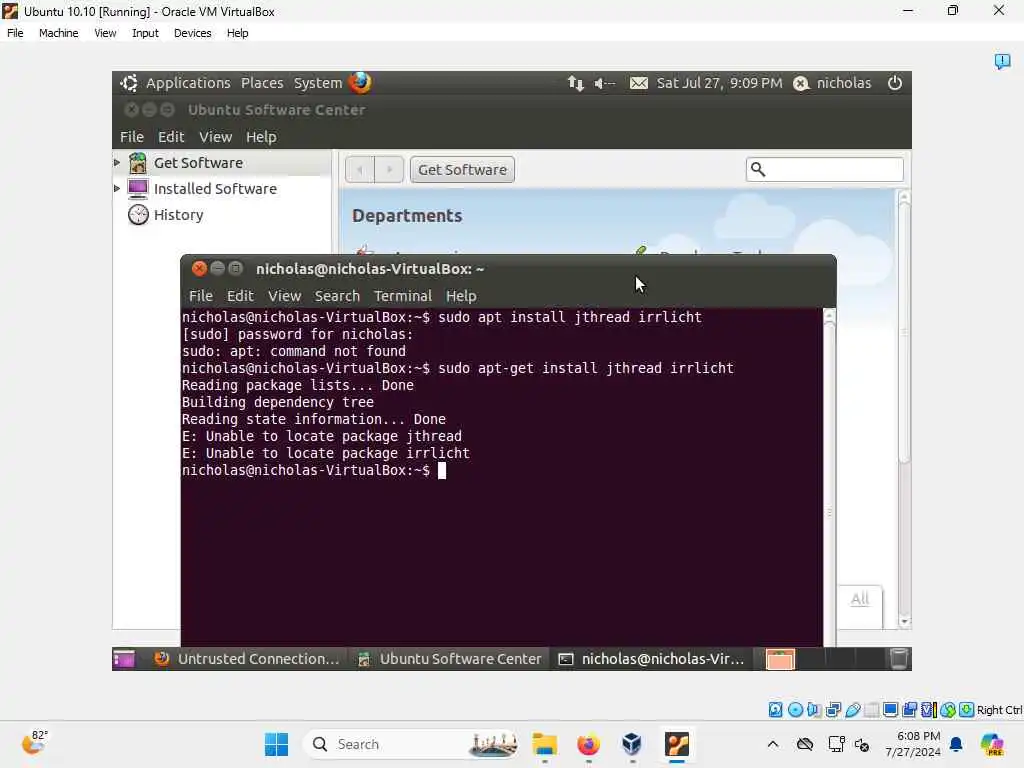Viewport: 1024px width, 768px height.
Task: Click the All link in Software Center
Action: pos(860,599)
